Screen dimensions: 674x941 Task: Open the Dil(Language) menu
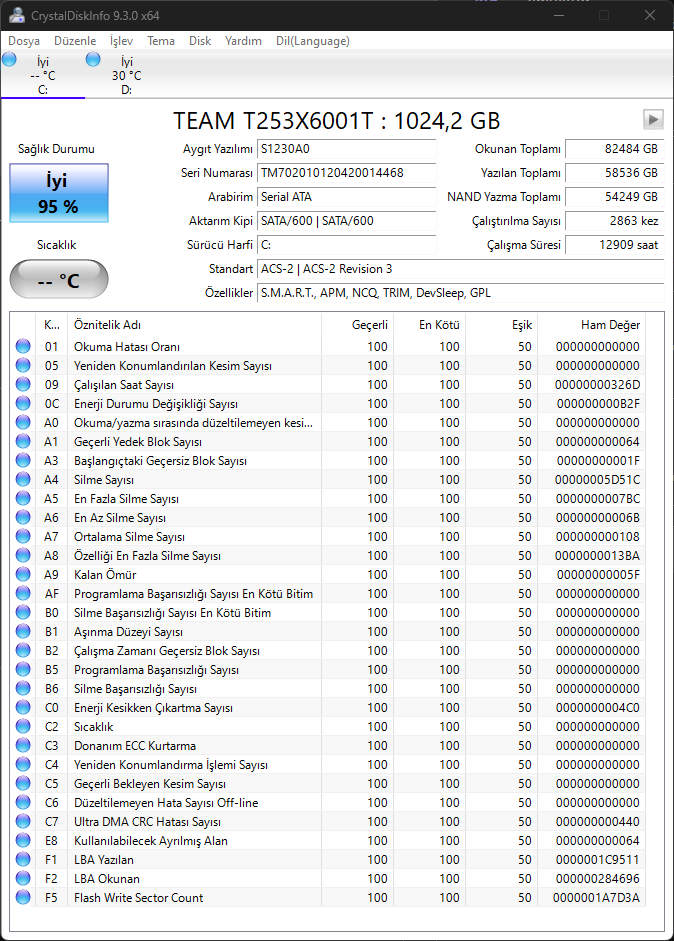pos(313,41)
